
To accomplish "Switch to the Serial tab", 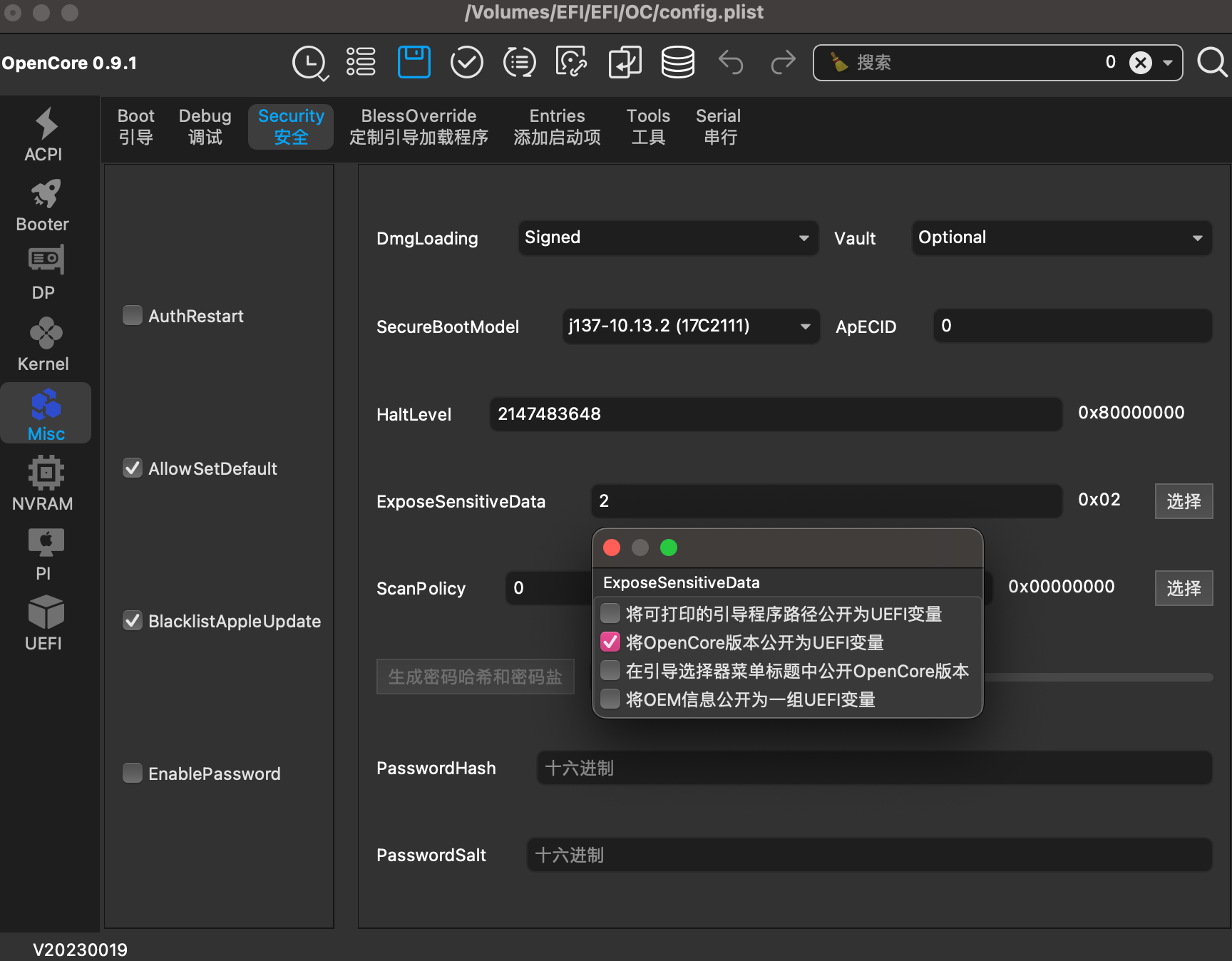I will (719, 126).
